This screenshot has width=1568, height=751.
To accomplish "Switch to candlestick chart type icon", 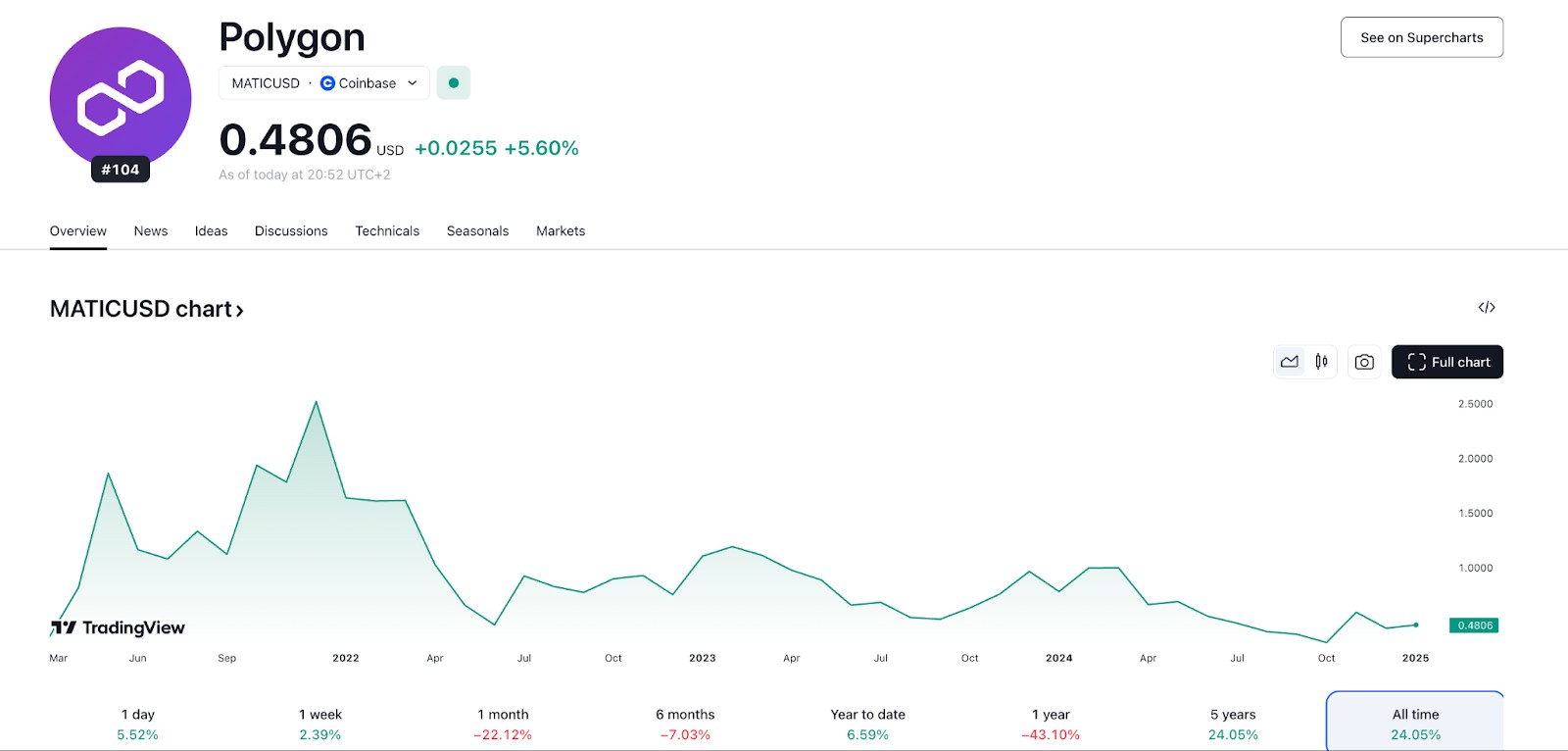I will [1321, 362].
